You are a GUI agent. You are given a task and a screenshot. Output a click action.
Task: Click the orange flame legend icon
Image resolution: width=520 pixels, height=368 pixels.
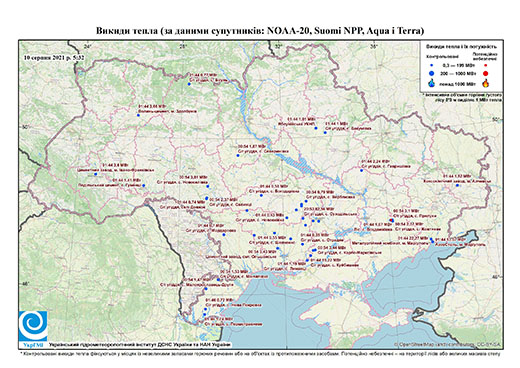click(x=486, y=83)
